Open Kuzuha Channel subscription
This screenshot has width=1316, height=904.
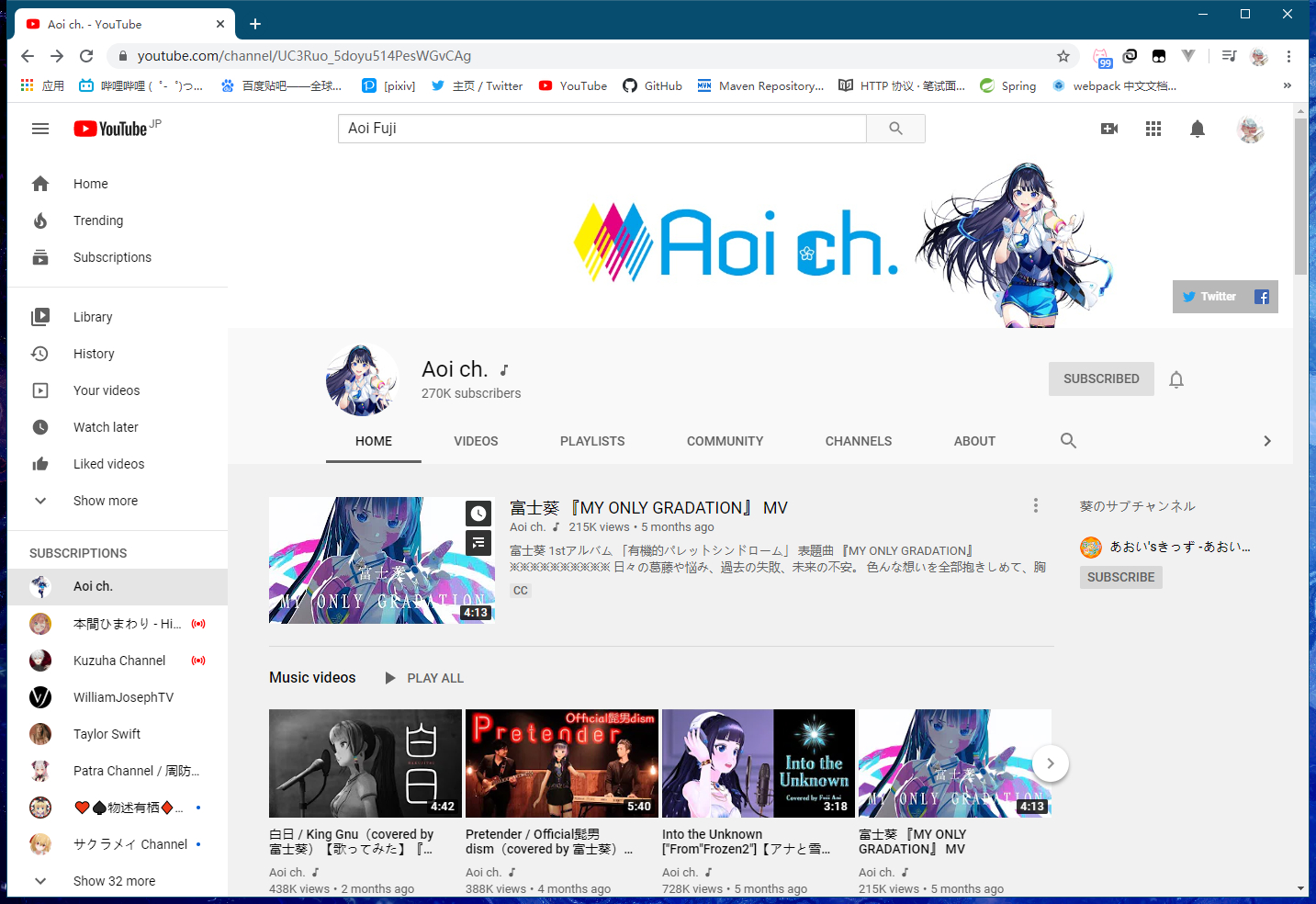[x=118, y=661]
